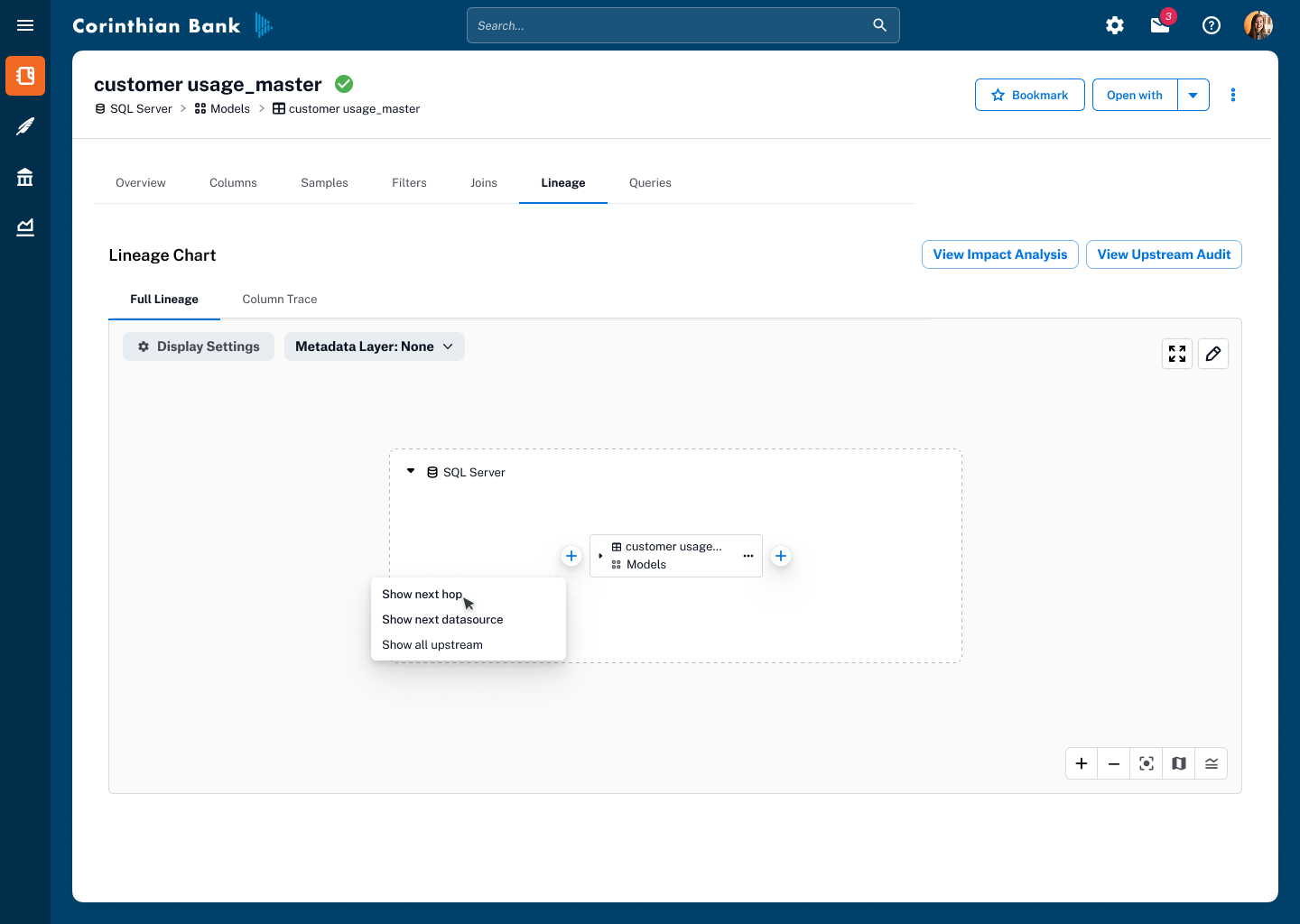Switch to Column Trace subtab

point(280,299)
